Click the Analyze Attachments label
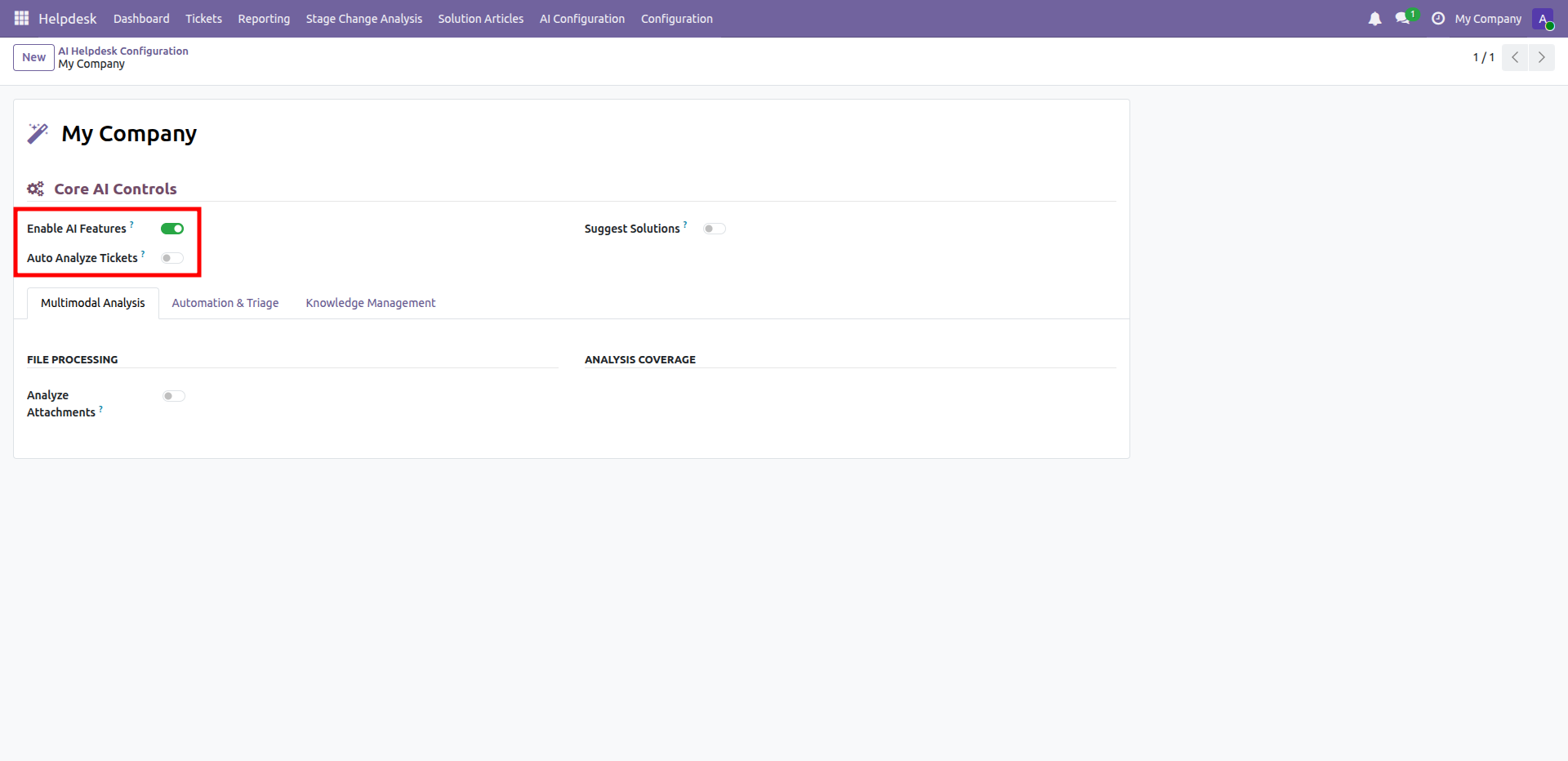The width and height of the screenshot is (1568, 761). (x=61, y=403)
